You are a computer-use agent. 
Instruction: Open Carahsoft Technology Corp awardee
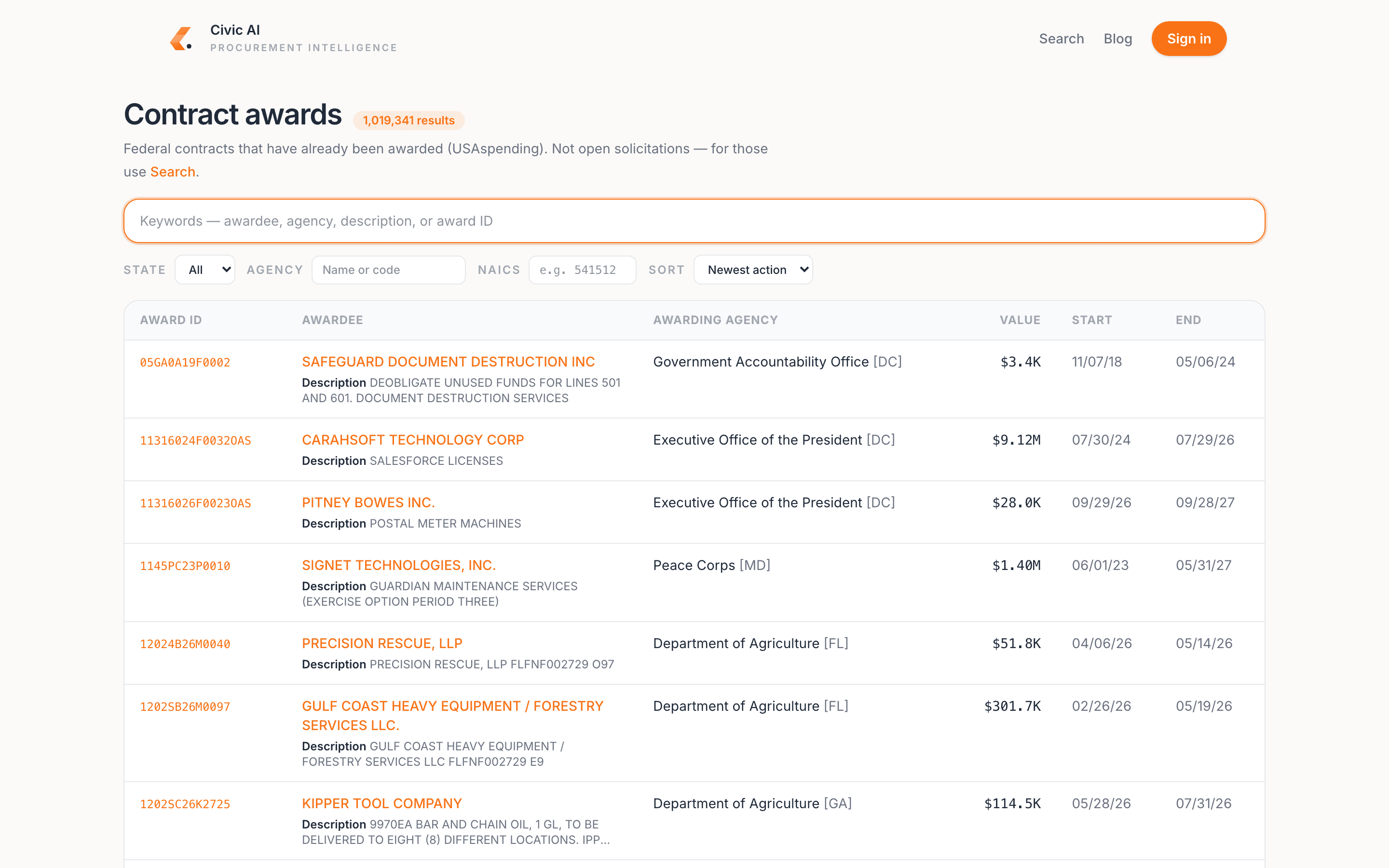click(x=413, y=440)
